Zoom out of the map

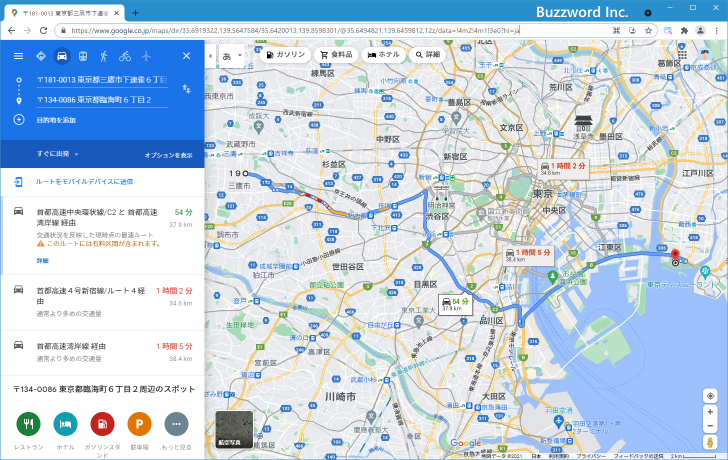(x=710, y=426)
